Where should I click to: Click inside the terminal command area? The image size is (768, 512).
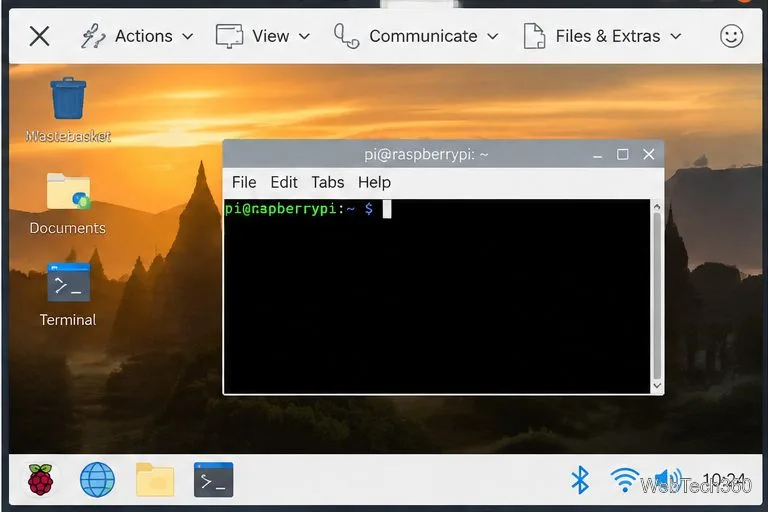pos(437,296)
